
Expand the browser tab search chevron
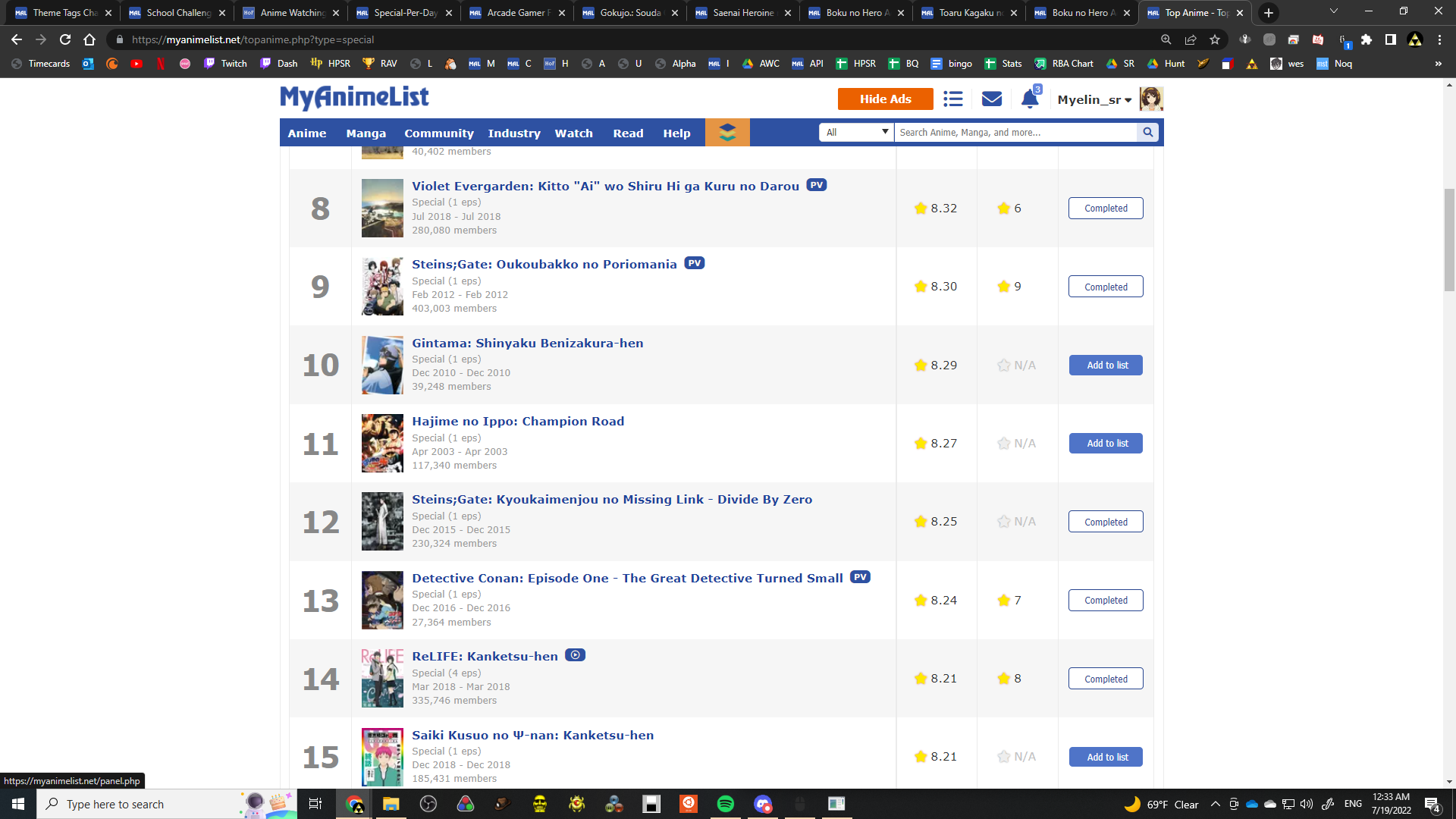coord(1333,12)
